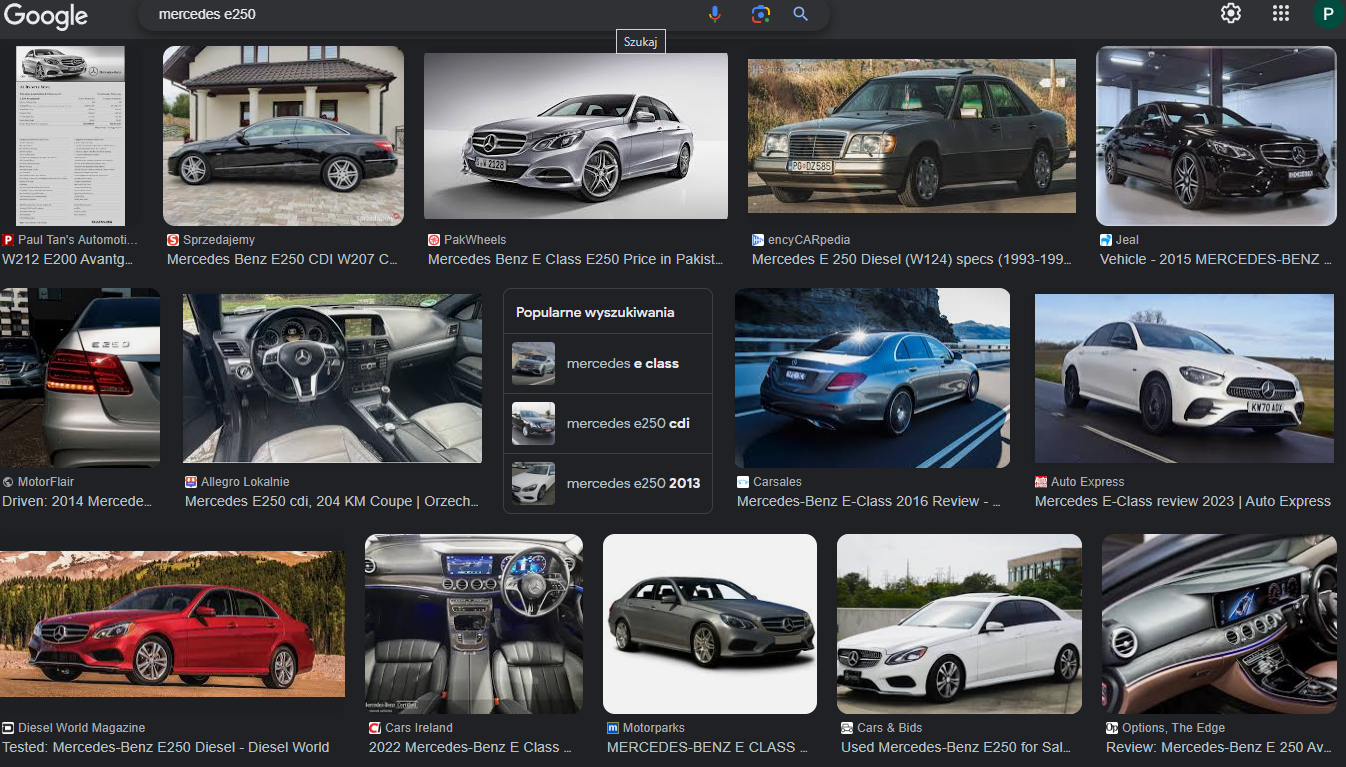Click the Allegro Lokalnie source favicon
Image resolution: width=1346 pixels, height=767 pixels.
[191, 482]
